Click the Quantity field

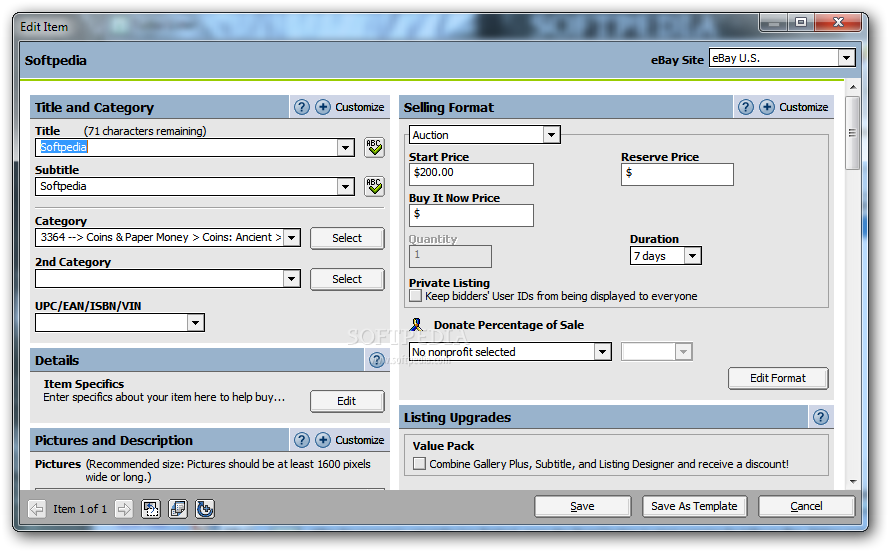(450, 256)
